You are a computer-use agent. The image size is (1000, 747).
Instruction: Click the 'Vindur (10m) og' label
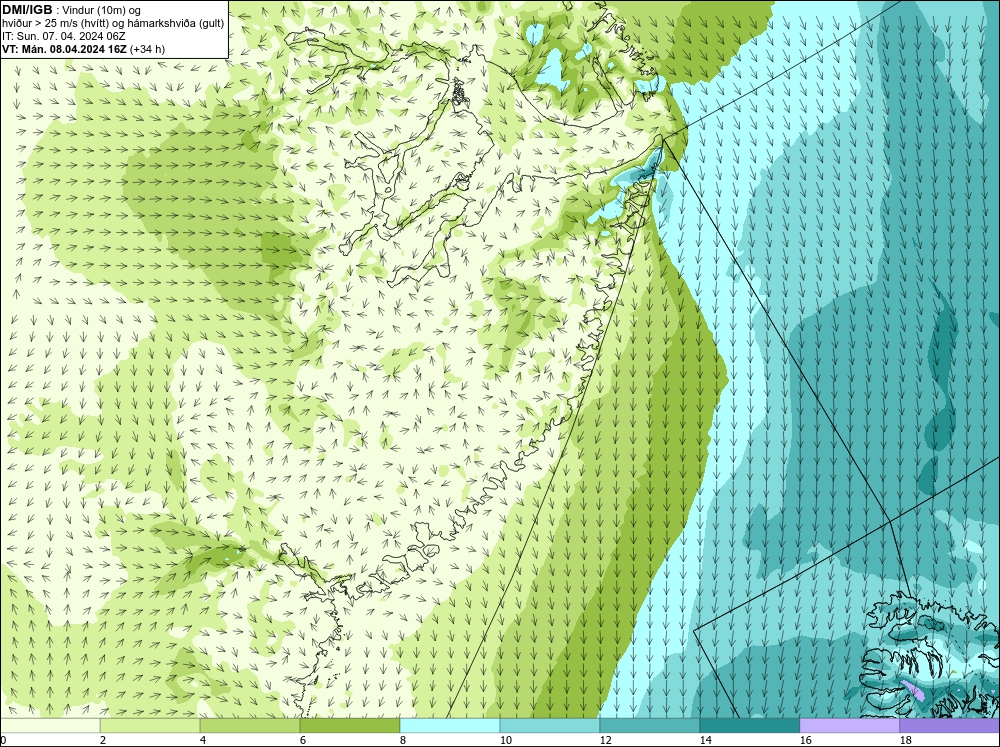point(103,11)
